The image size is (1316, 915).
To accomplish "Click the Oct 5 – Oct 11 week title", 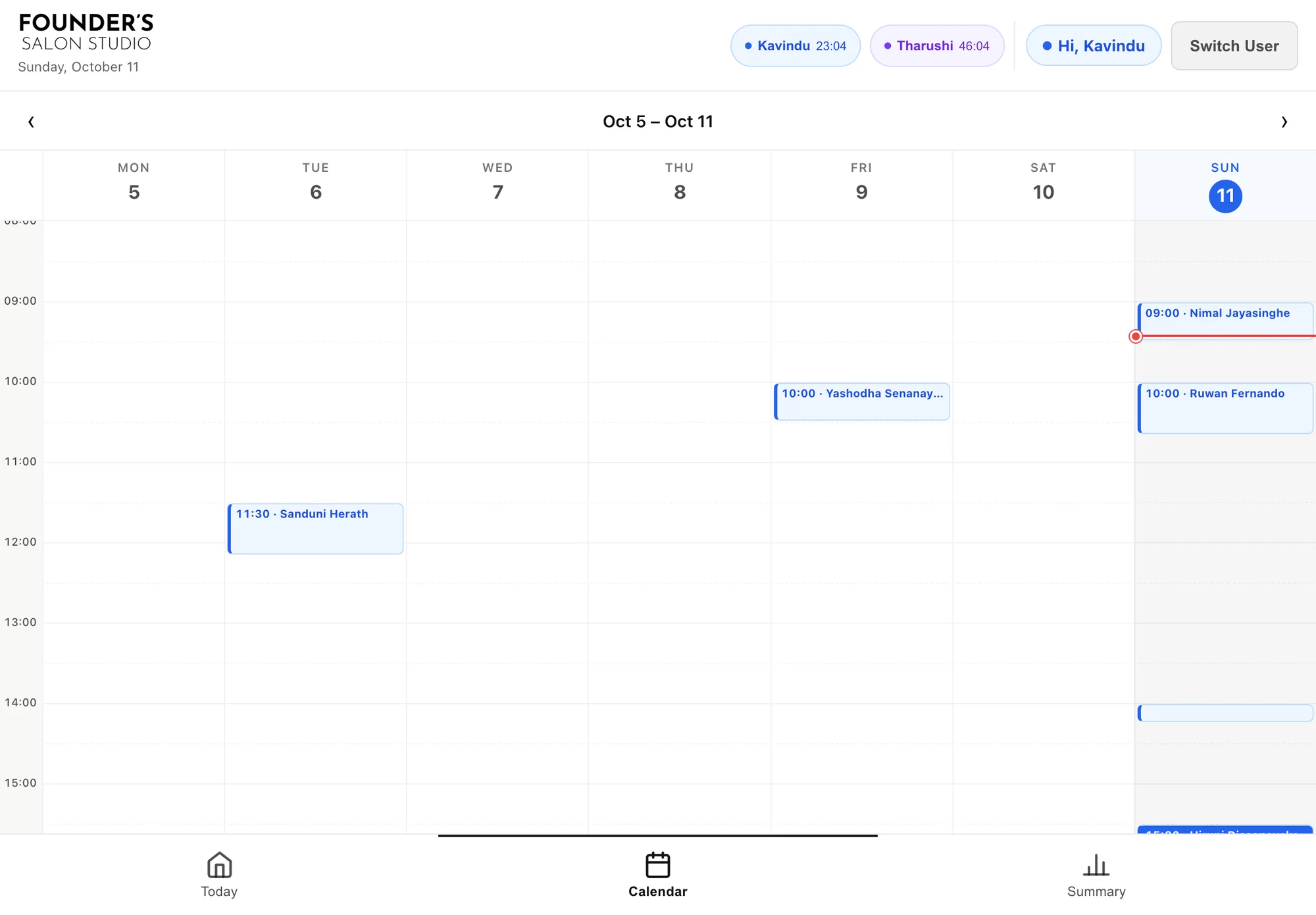I will [x=658, y=122].
